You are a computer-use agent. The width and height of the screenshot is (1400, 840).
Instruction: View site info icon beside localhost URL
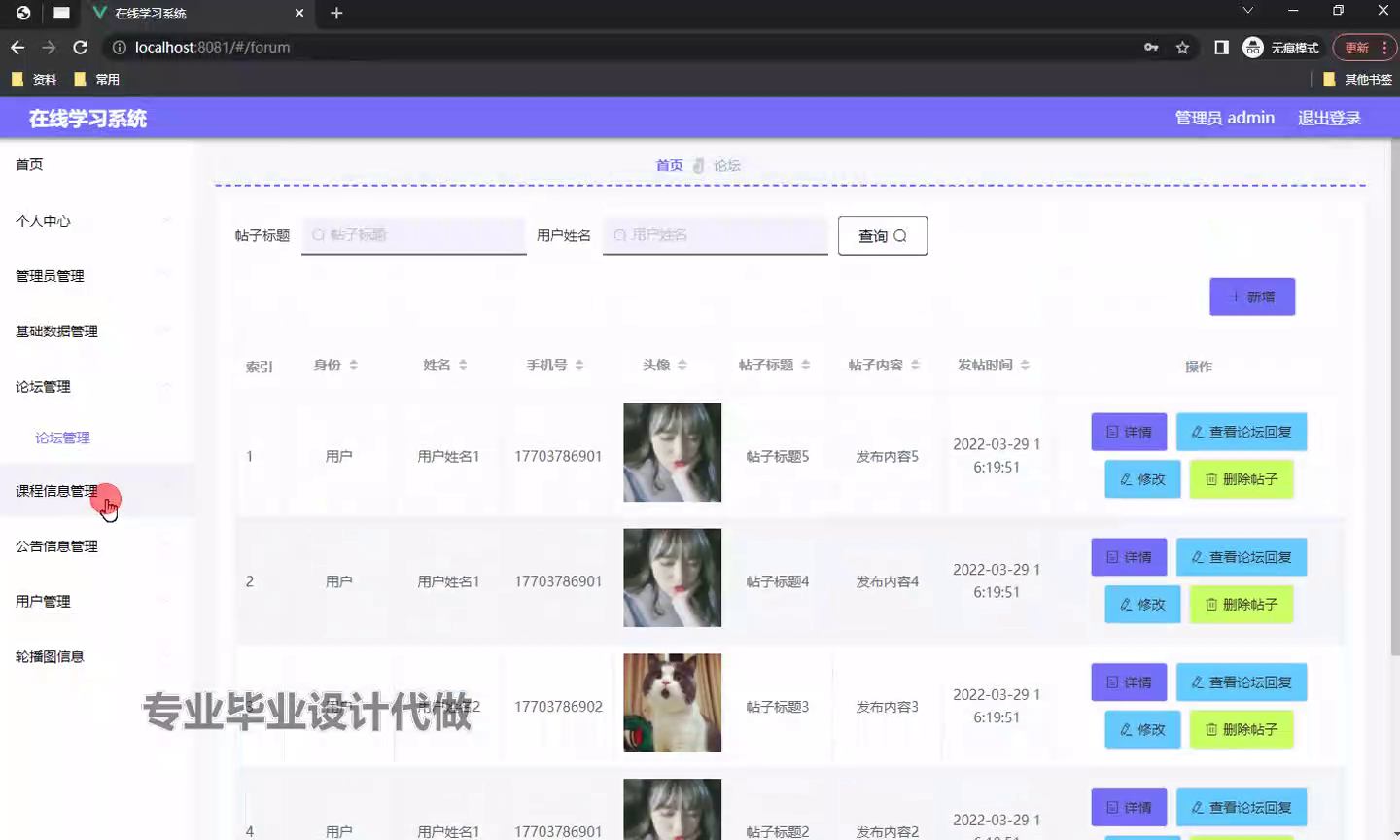click(119, 47)
